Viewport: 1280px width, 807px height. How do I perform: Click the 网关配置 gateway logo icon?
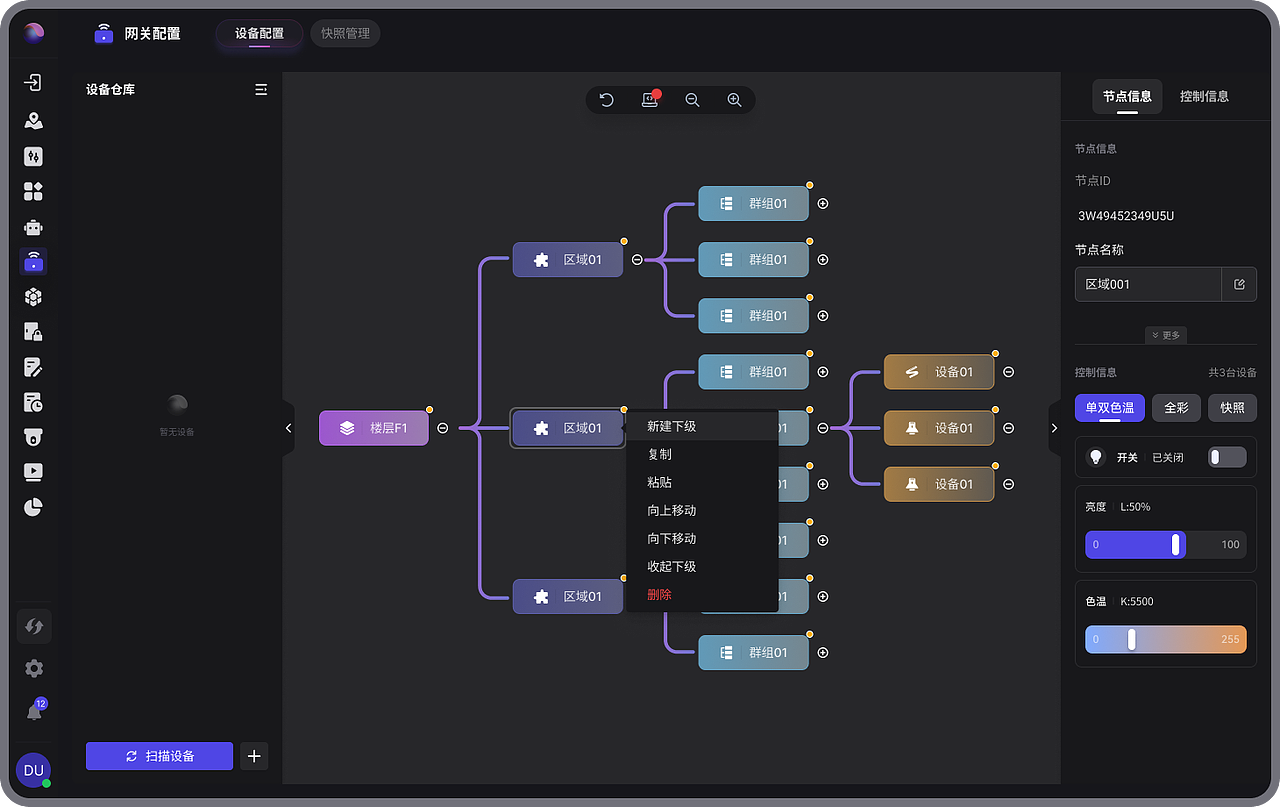tap(104, 33)
